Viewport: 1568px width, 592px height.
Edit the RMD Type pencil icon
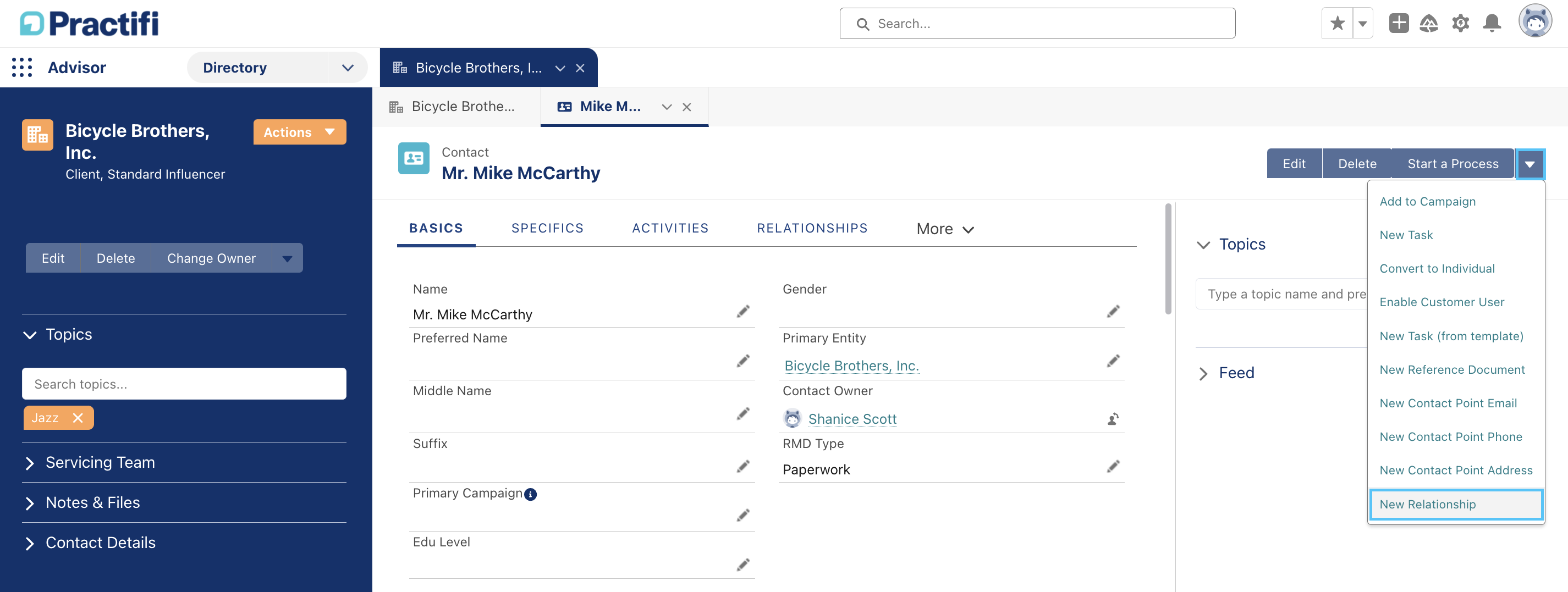click(1113, 467)
